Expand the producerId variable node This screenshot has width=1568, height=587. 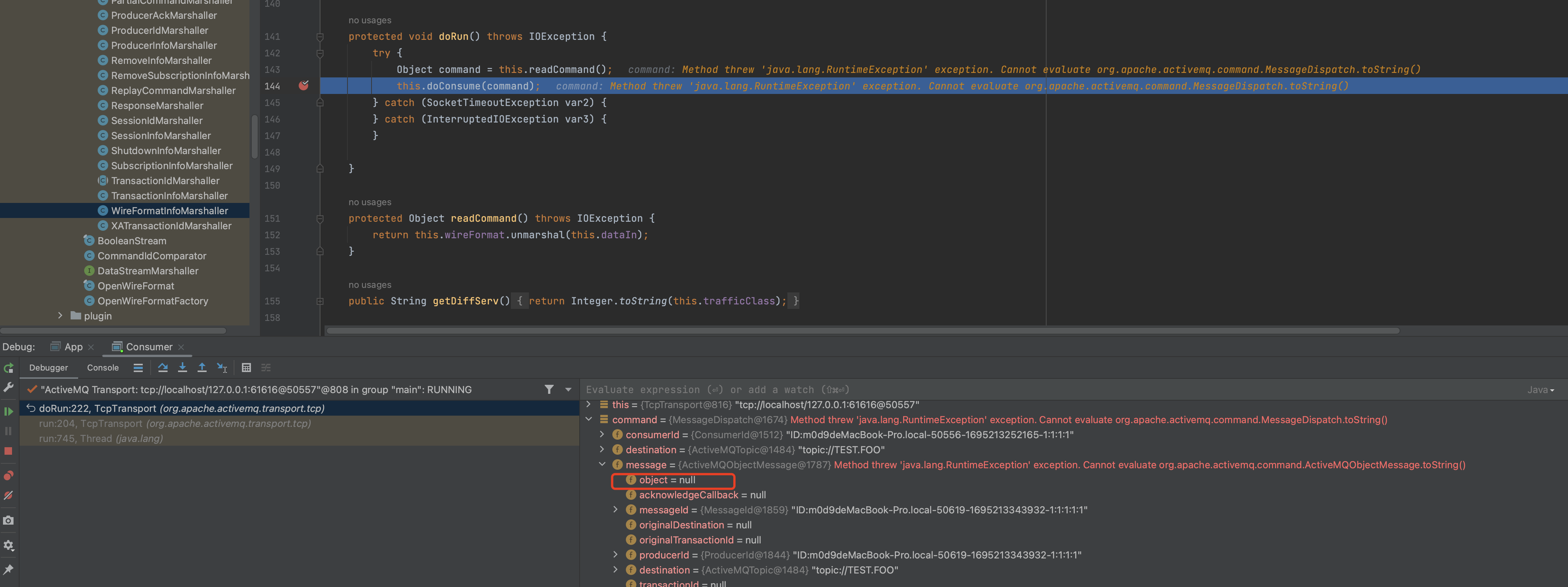[615, 555]
